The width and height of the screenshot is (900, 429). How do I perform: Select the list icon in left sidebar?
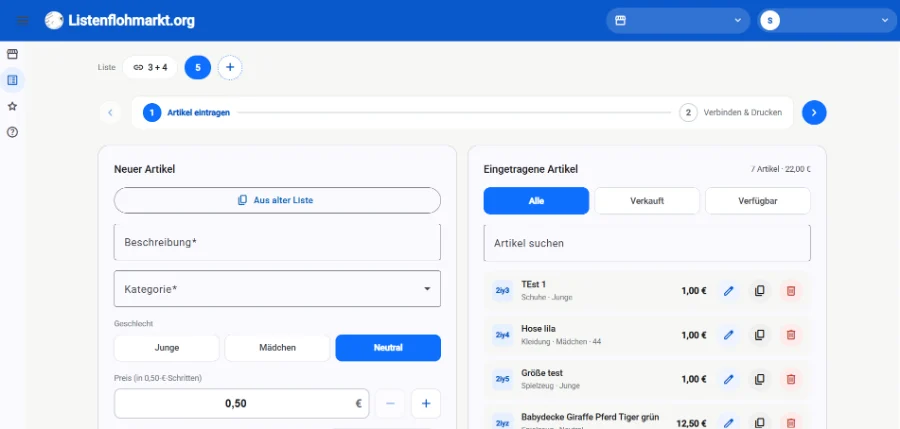coord(12,80)
